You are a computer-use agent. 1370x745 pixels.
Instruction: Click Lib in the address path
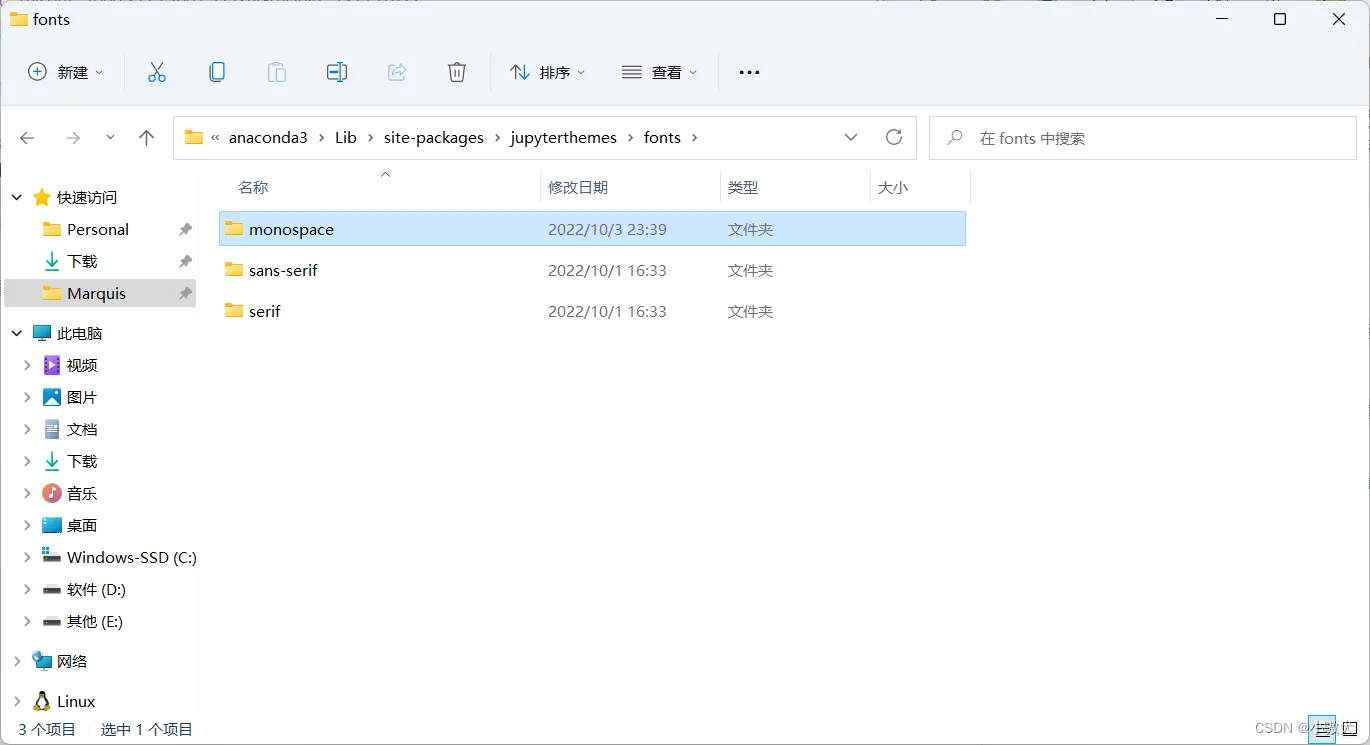(x=346, y=138)
